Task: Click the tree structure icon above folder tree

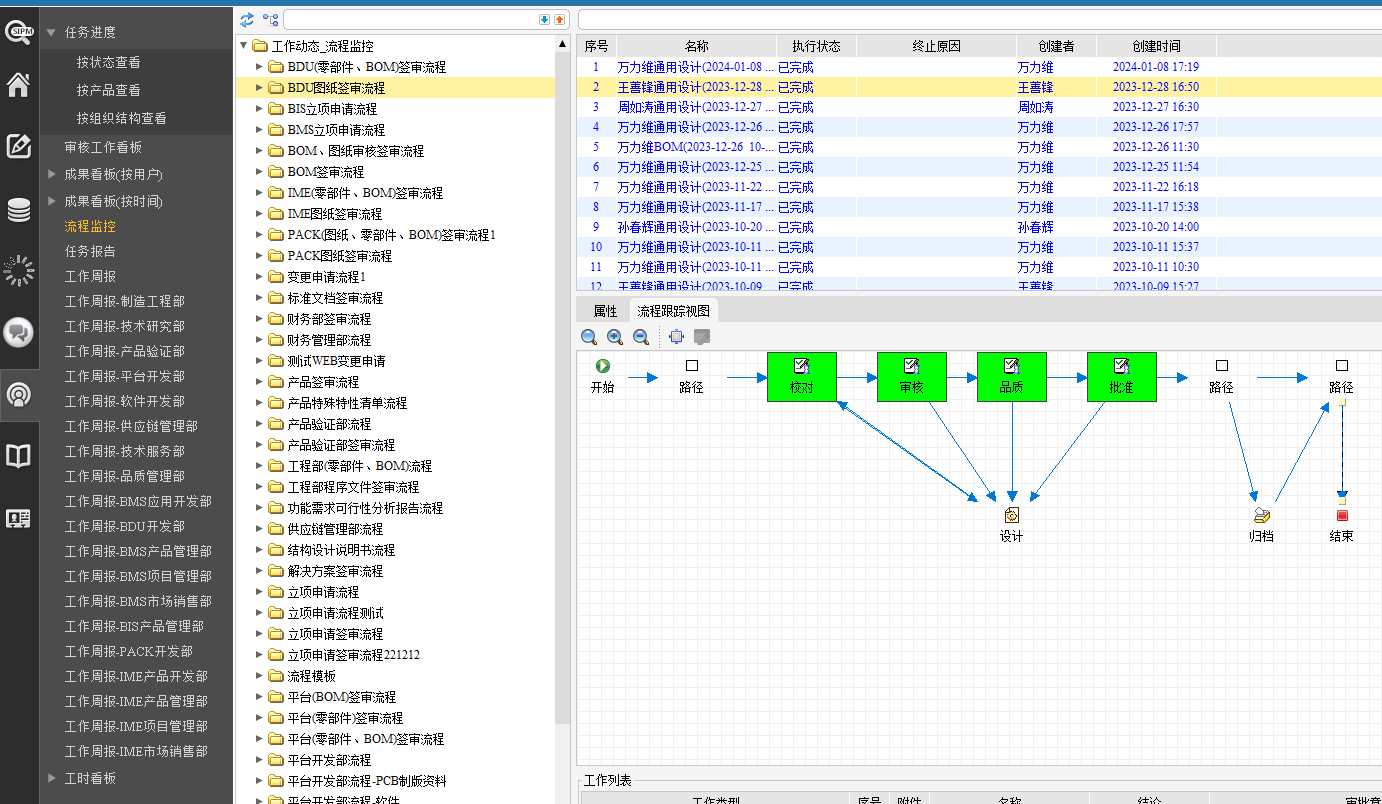Action: coord(270,19)
